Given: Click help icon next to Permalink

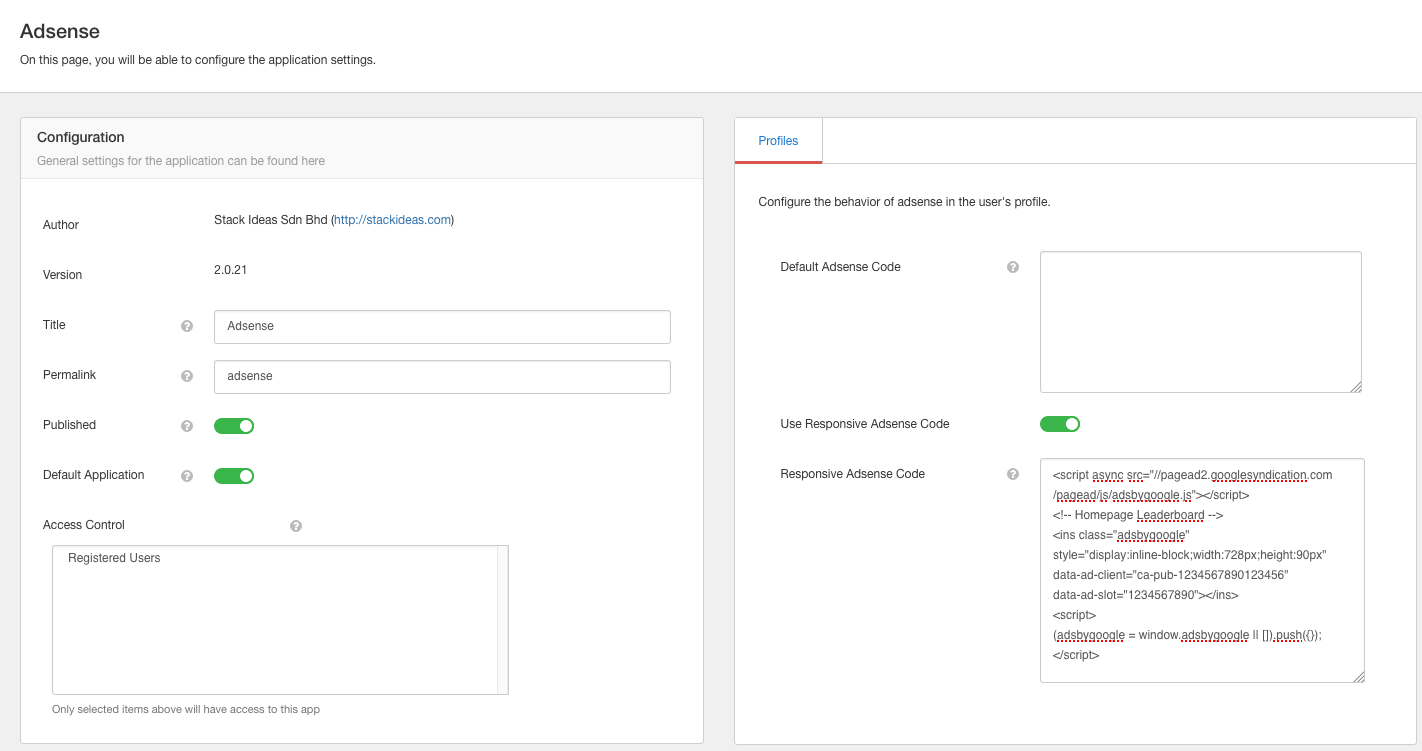Looking at the screenshot, I should (187, 376).
